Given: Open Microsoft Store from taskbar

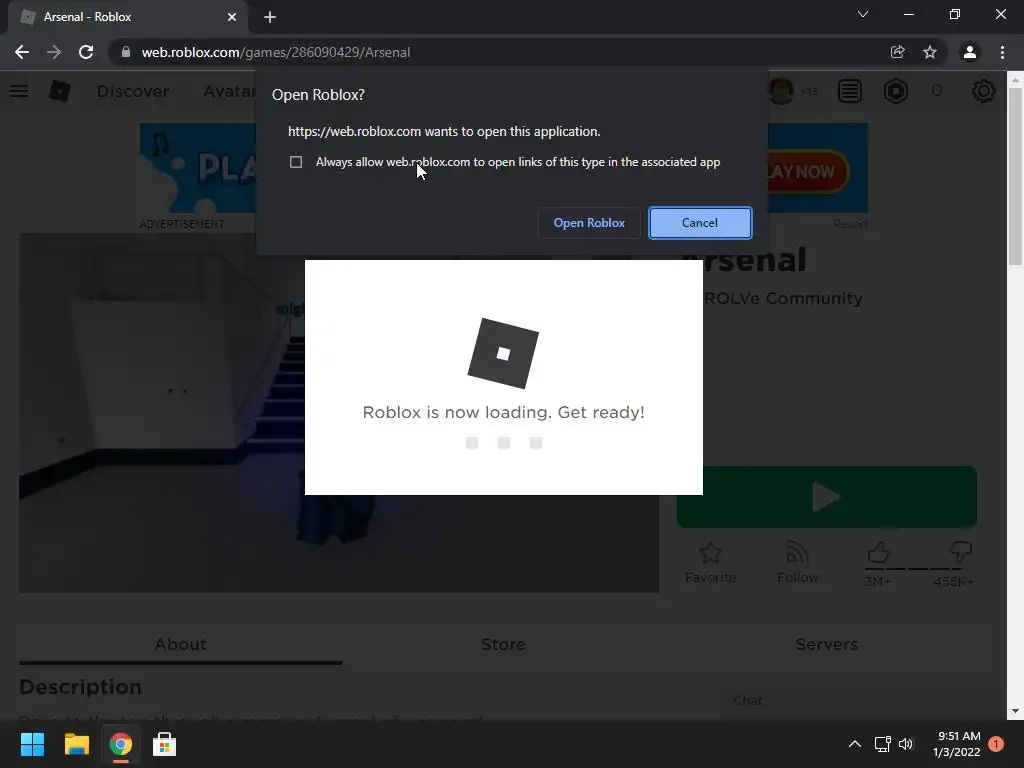Looking at the screenshot, I should [165, 744].
